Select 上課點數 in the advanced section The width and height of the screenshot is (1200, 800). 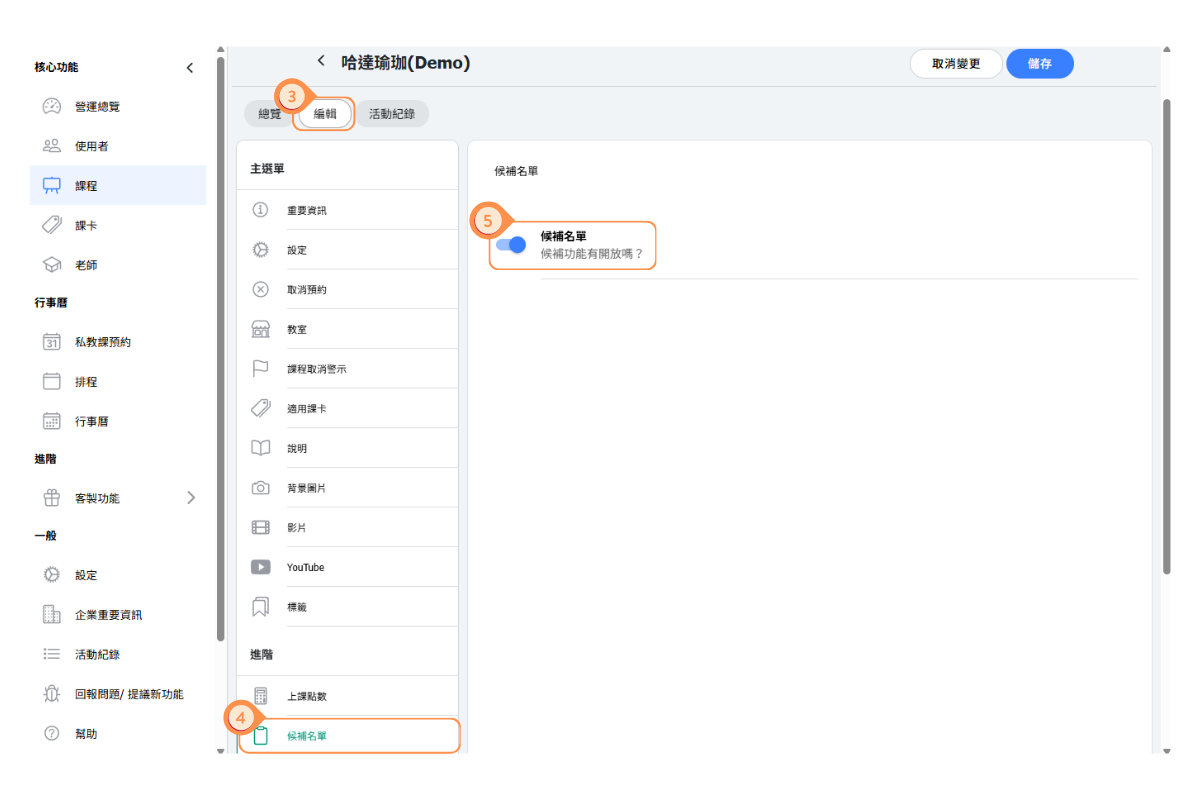click(x=306, y=696)
